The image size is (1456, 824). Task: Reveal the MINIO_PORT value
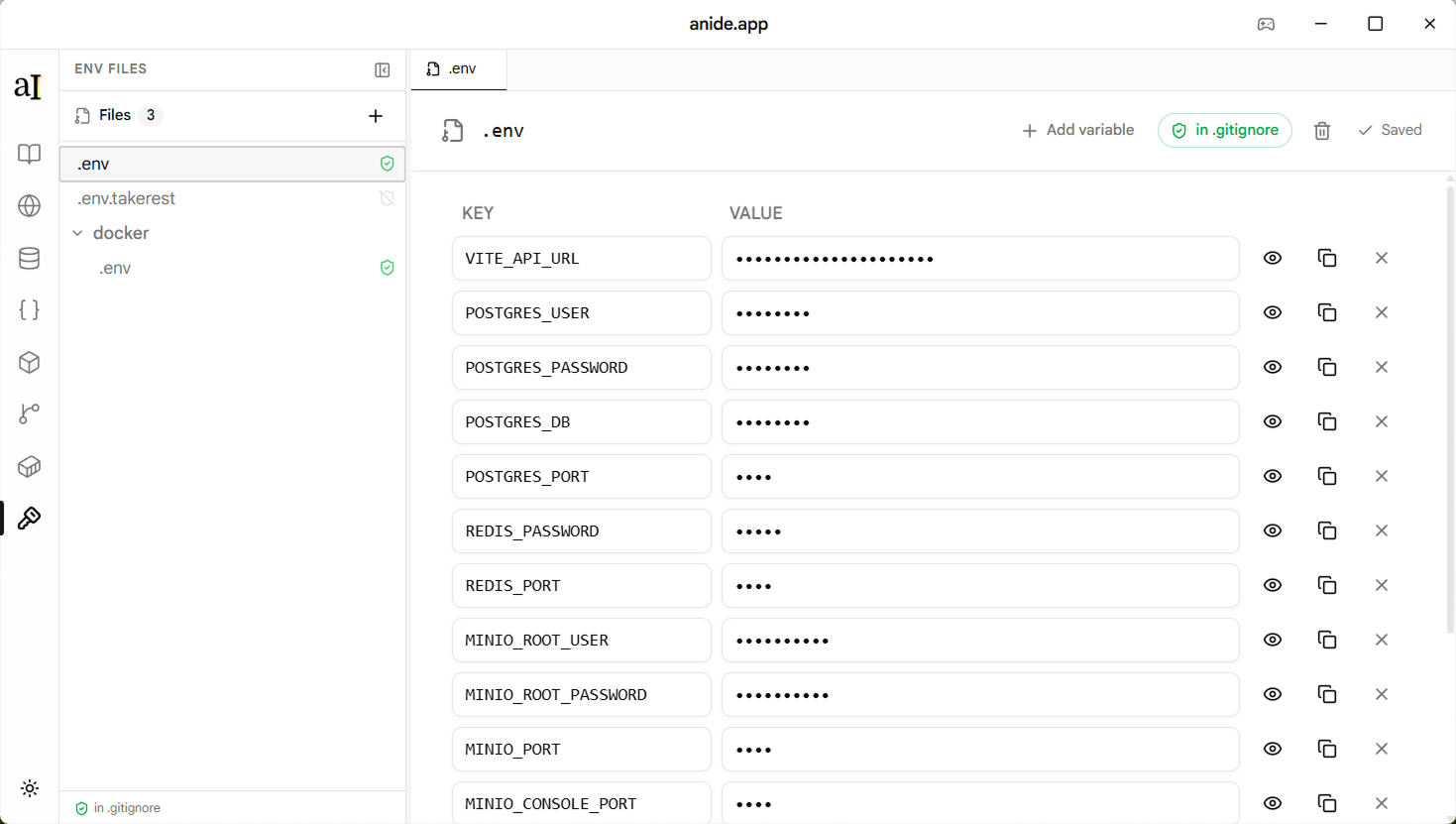click(x=1273, y=749)
